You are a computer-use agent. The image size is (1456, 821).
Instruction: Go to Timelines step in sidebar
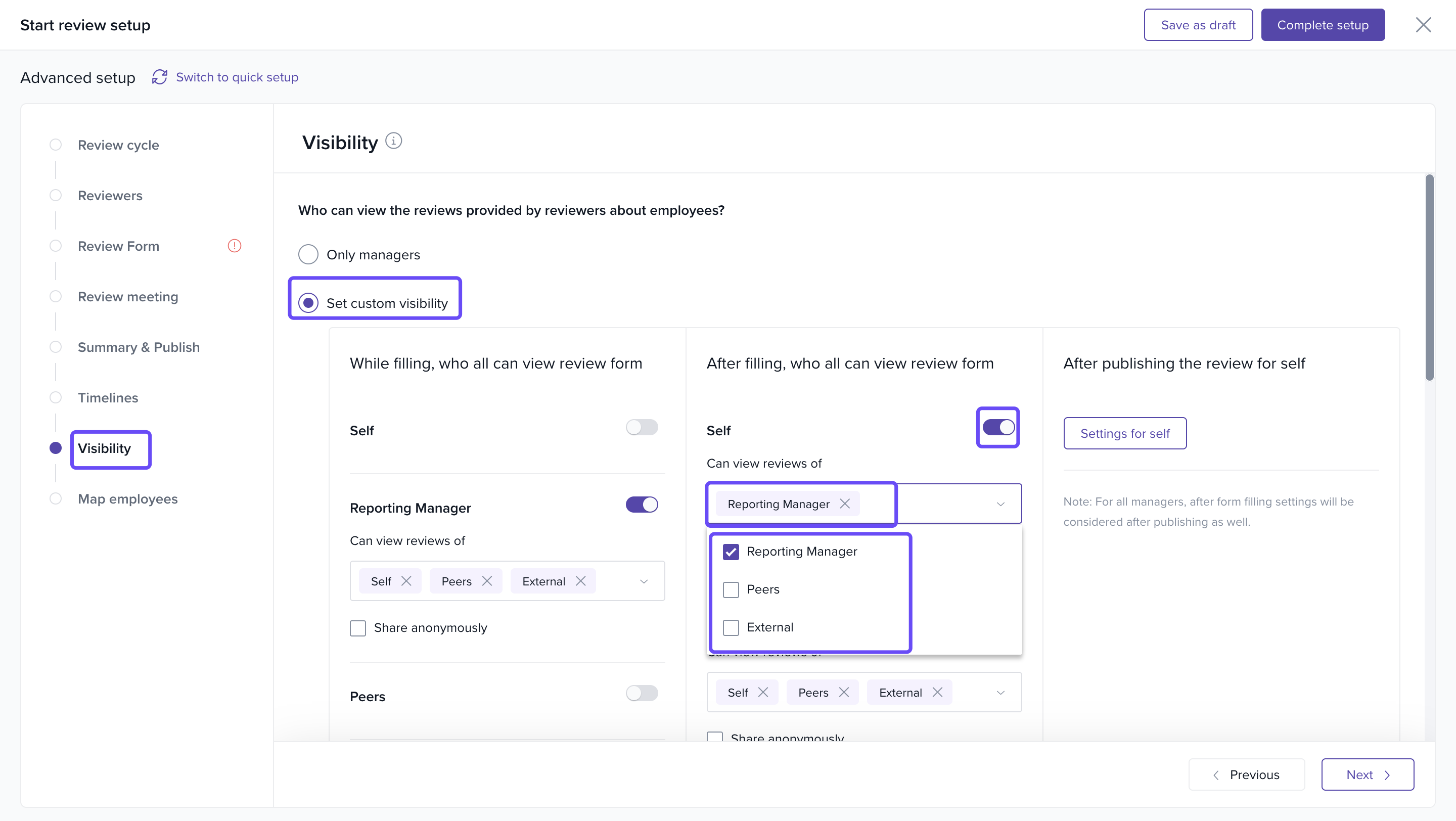[107, 397]
